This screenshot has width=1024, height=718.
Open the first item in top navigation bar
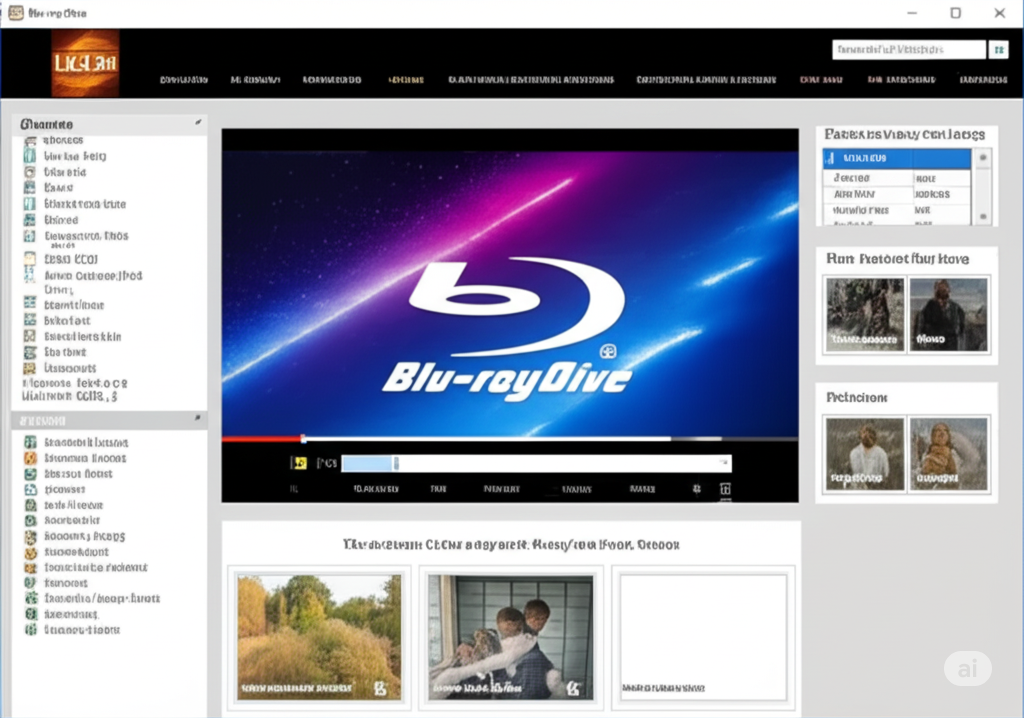184,80
